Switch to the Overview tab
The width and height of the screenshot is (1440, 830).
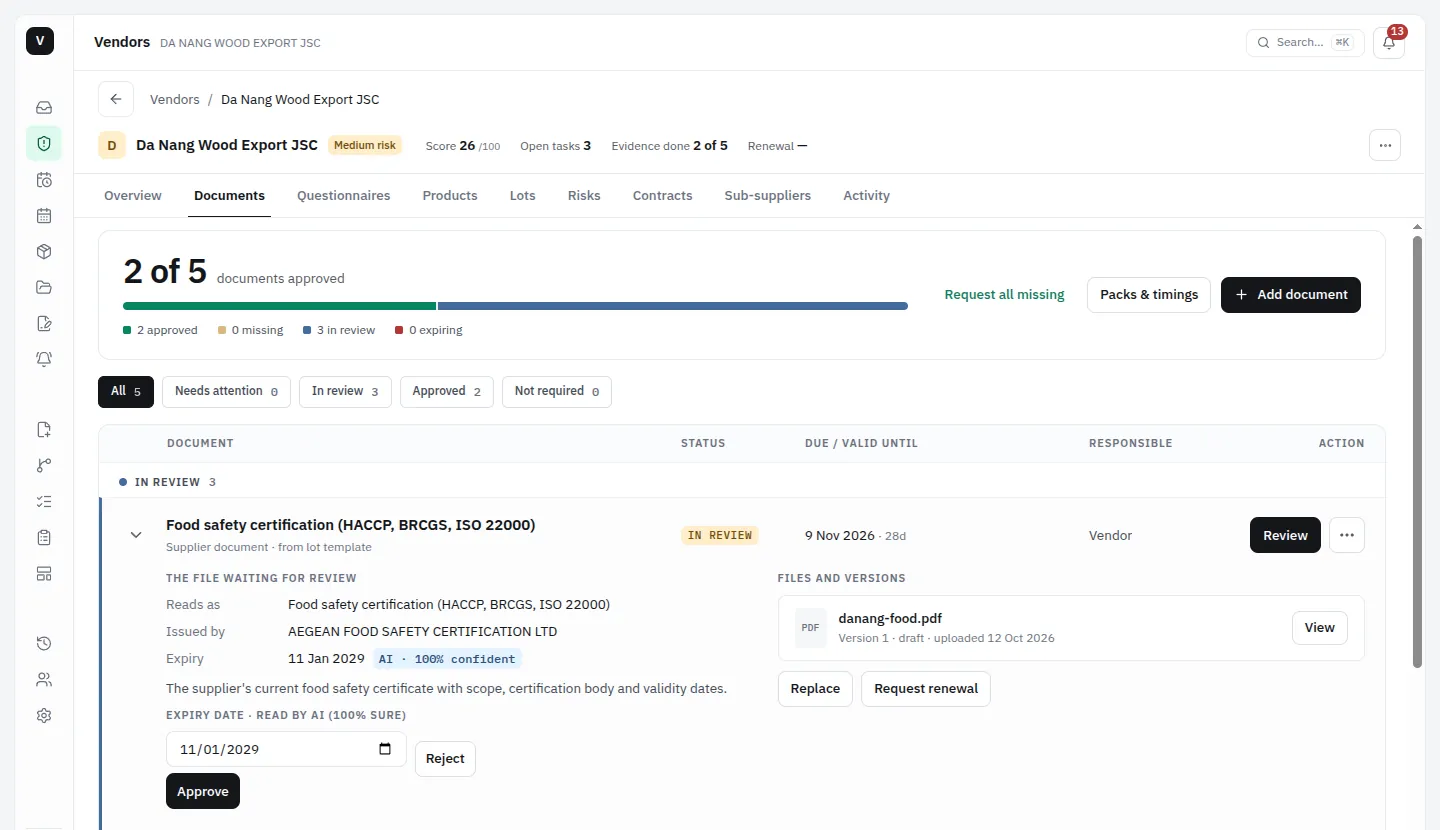coord(133,196)
